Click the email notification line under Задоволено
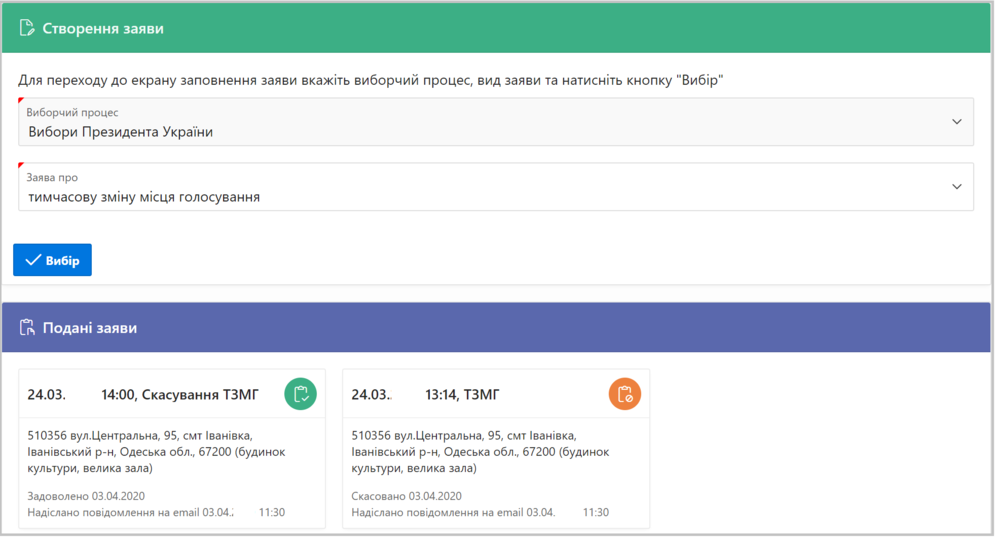Image resolution: width=995 pixels, height=537 pixels. tap(156, 512)
